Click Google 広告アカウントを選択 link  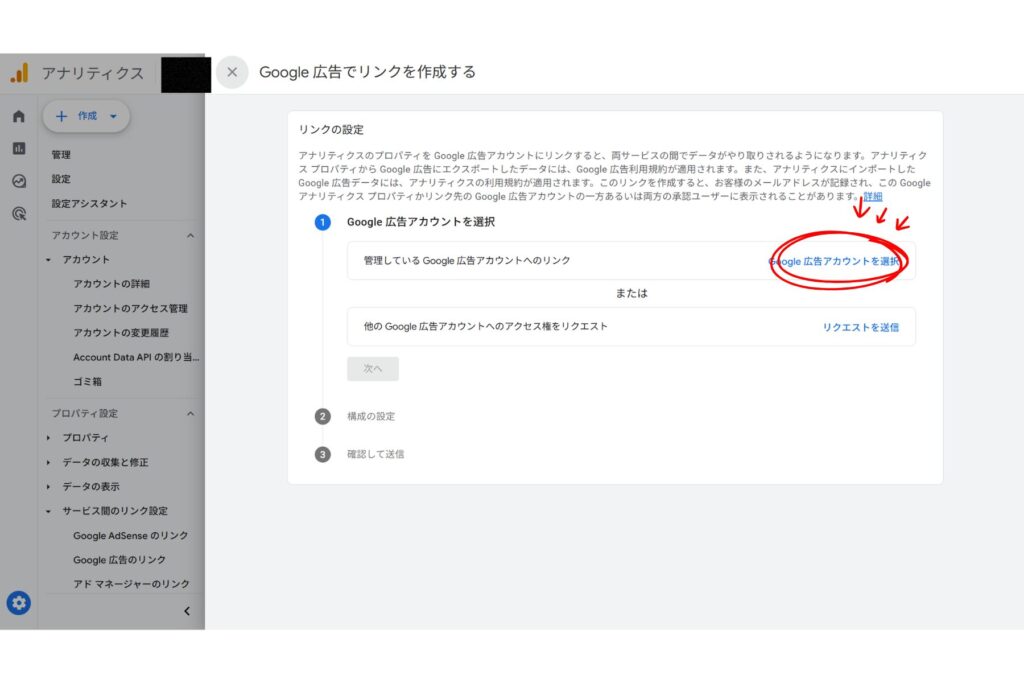(834, 261)
